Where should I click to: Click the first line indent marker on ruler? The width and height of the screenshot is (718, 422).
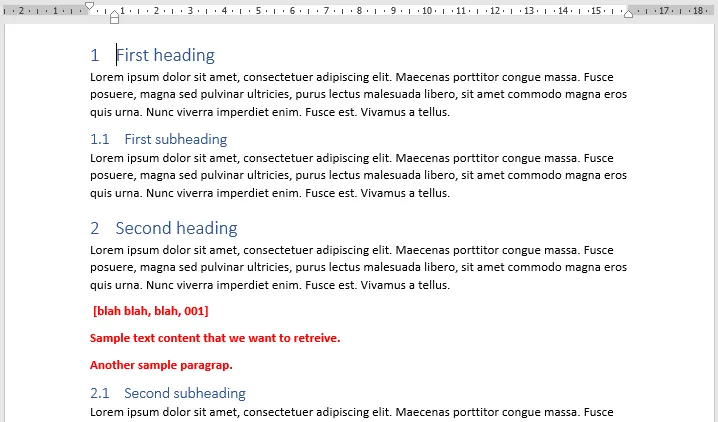[x=90, y=6]
